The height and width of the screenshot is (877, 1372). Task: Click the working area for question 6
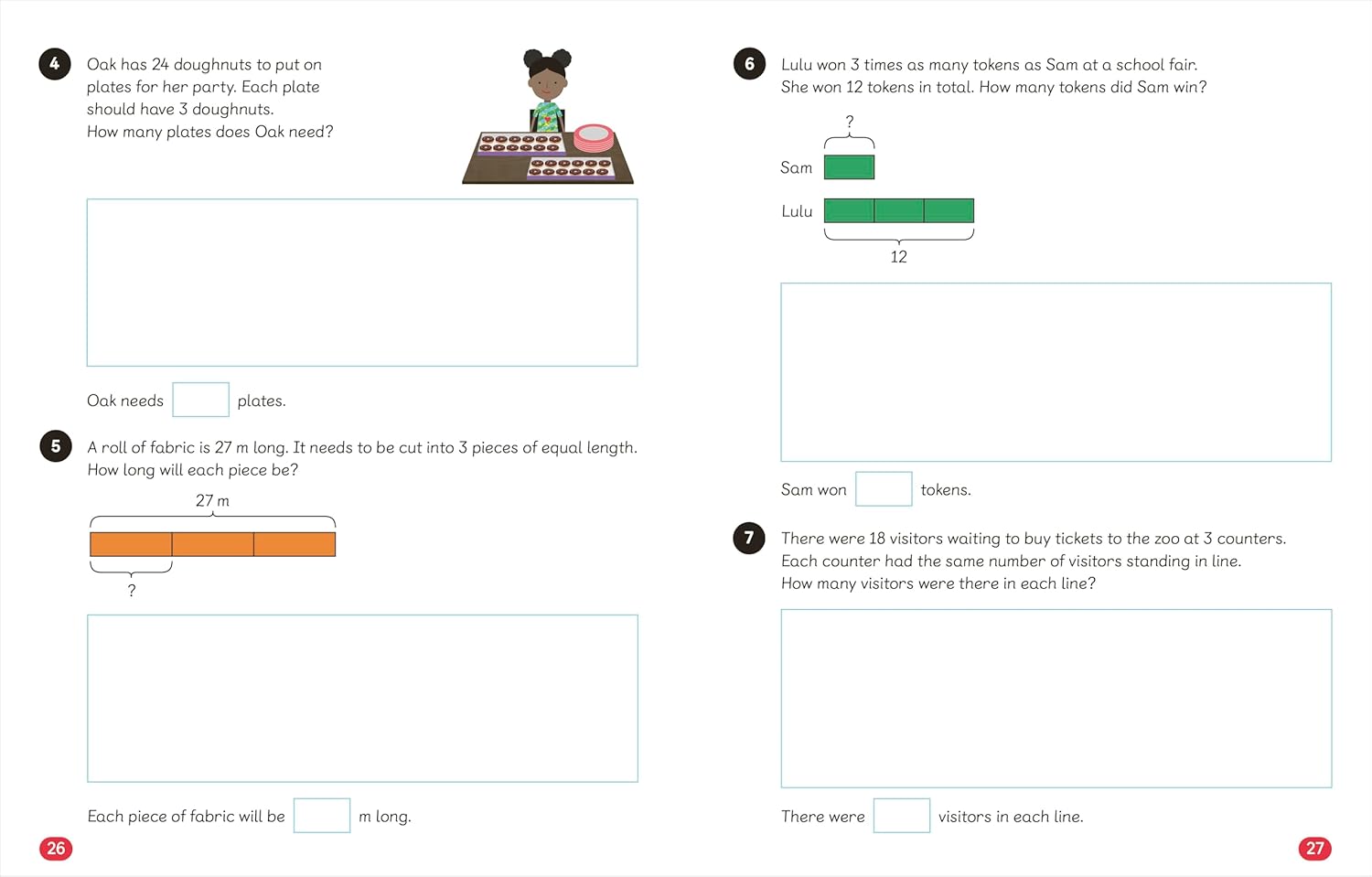coord(1056,372)
